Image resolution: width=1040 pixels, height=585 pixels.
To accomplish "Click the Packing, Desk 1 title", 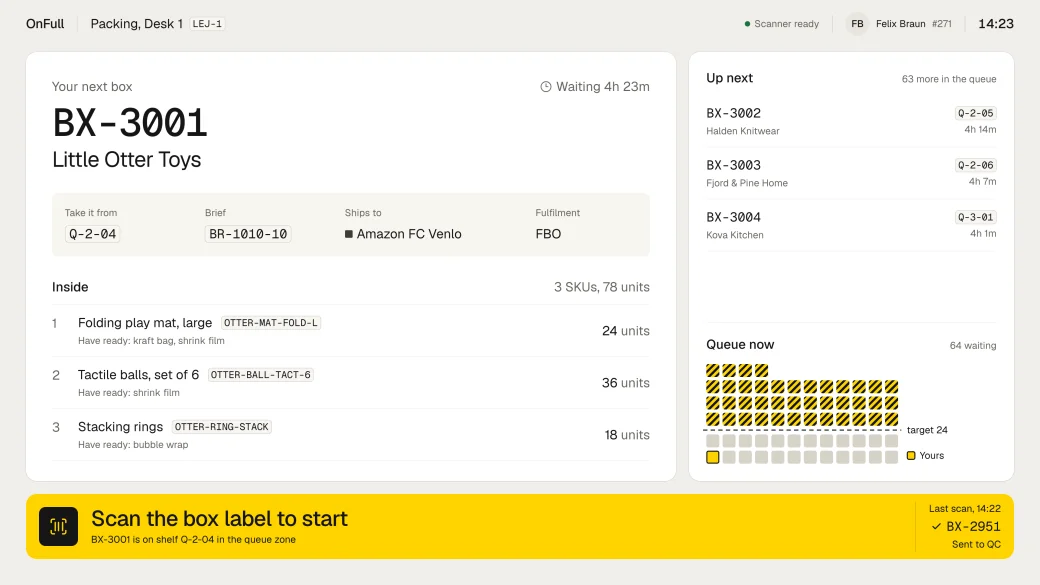I will [x=137, y=24].
